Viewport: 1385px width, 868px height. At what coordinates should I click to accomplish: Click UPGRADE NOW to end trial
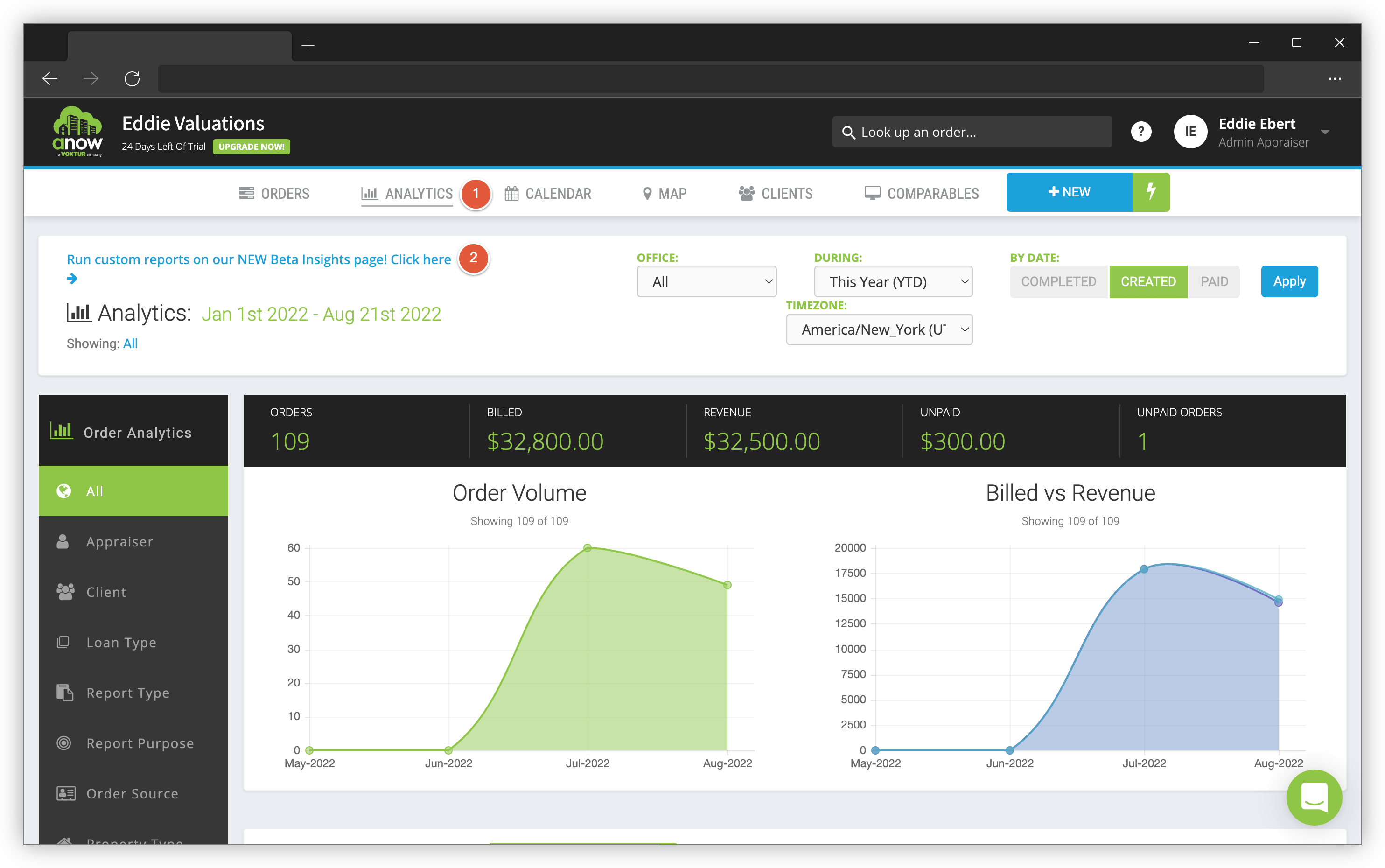click(x=251, y=147)
